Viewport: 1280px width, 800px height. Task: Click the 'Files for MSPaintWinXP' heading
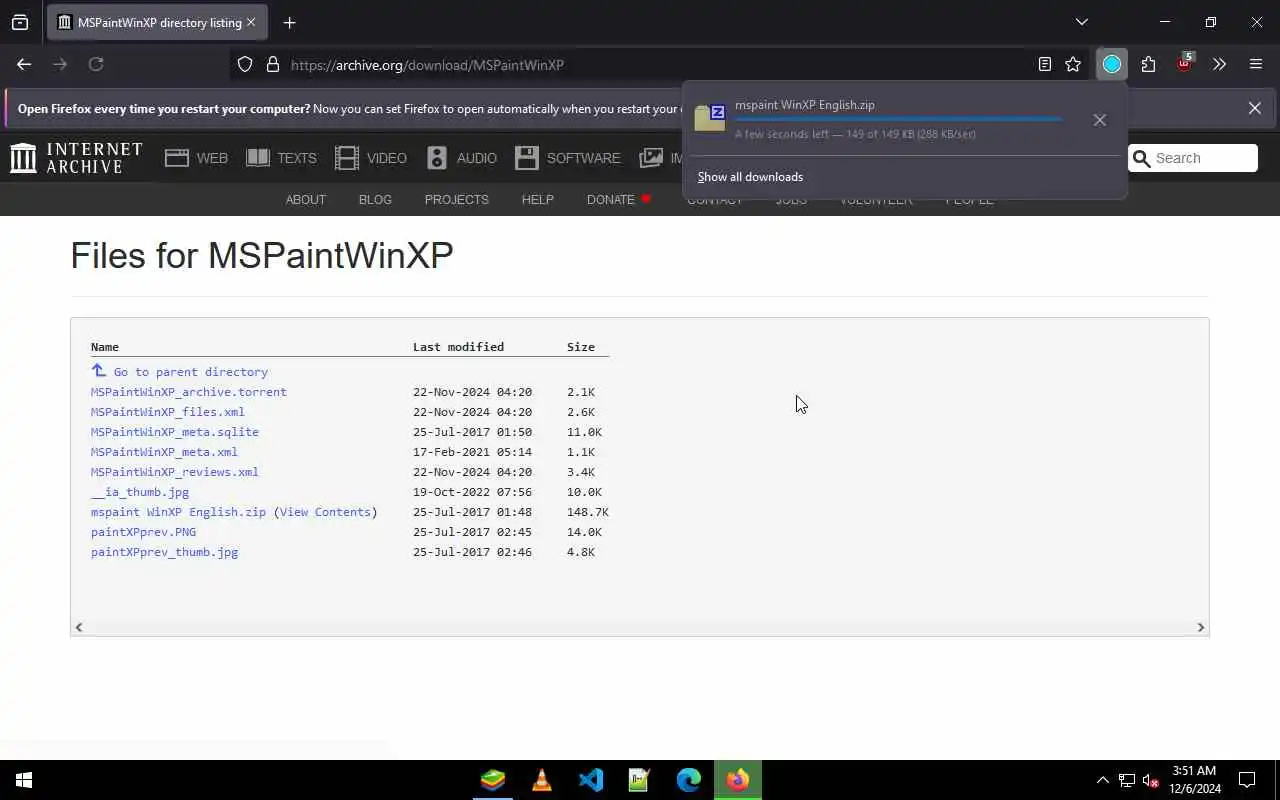262,255
